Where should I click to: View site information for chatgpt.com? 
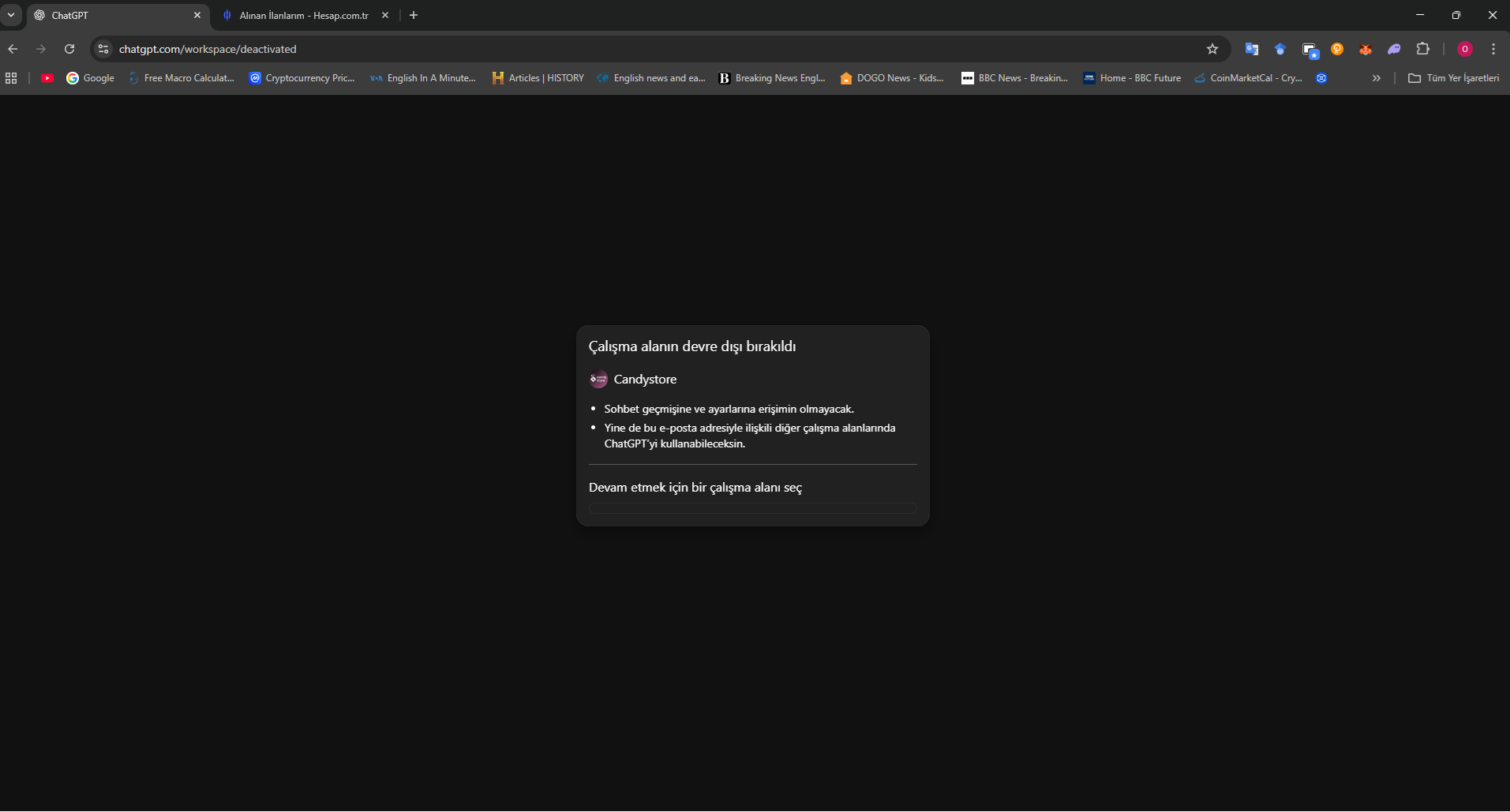[103, 49]
